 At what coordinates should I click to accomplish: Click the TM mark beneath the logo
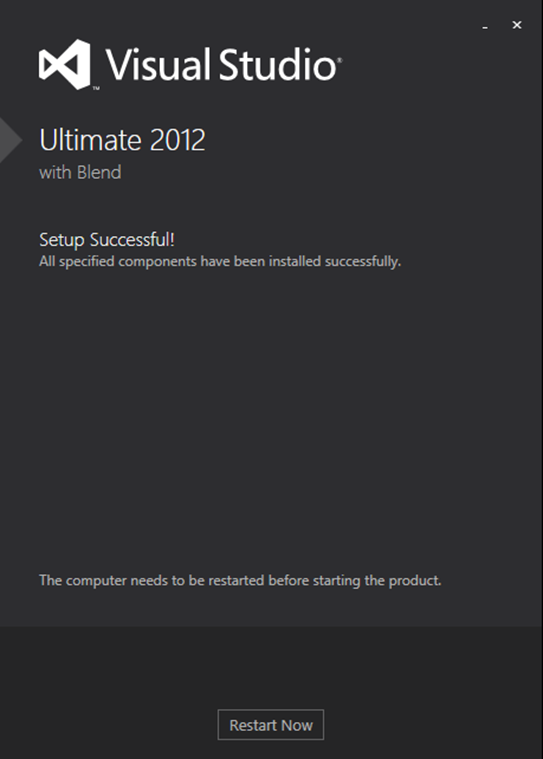(x=96, y=89)
